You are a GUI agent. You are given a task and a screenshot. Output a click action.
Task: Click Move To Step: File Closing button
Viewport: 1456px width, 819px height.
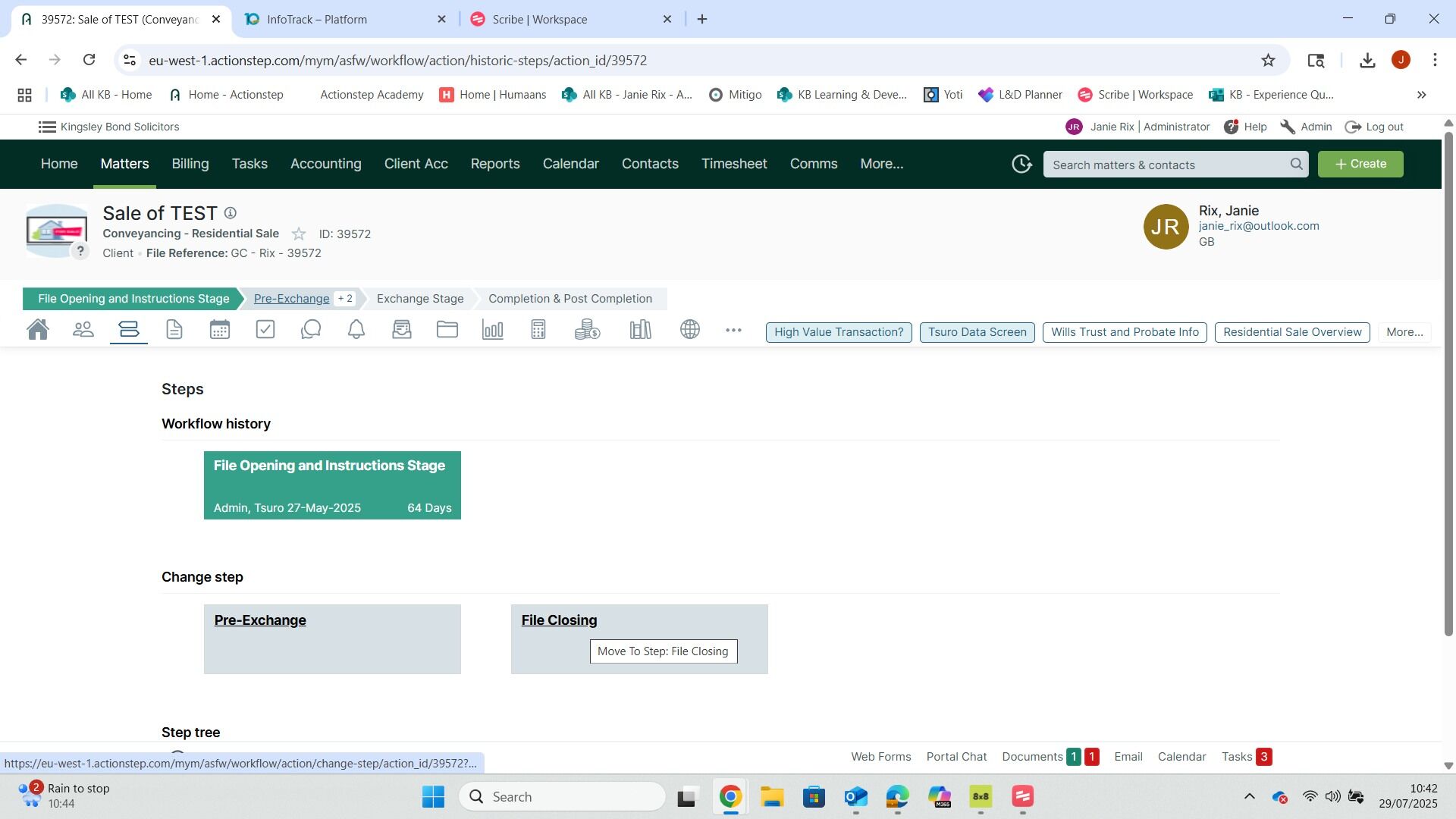(x=663, y=651)
